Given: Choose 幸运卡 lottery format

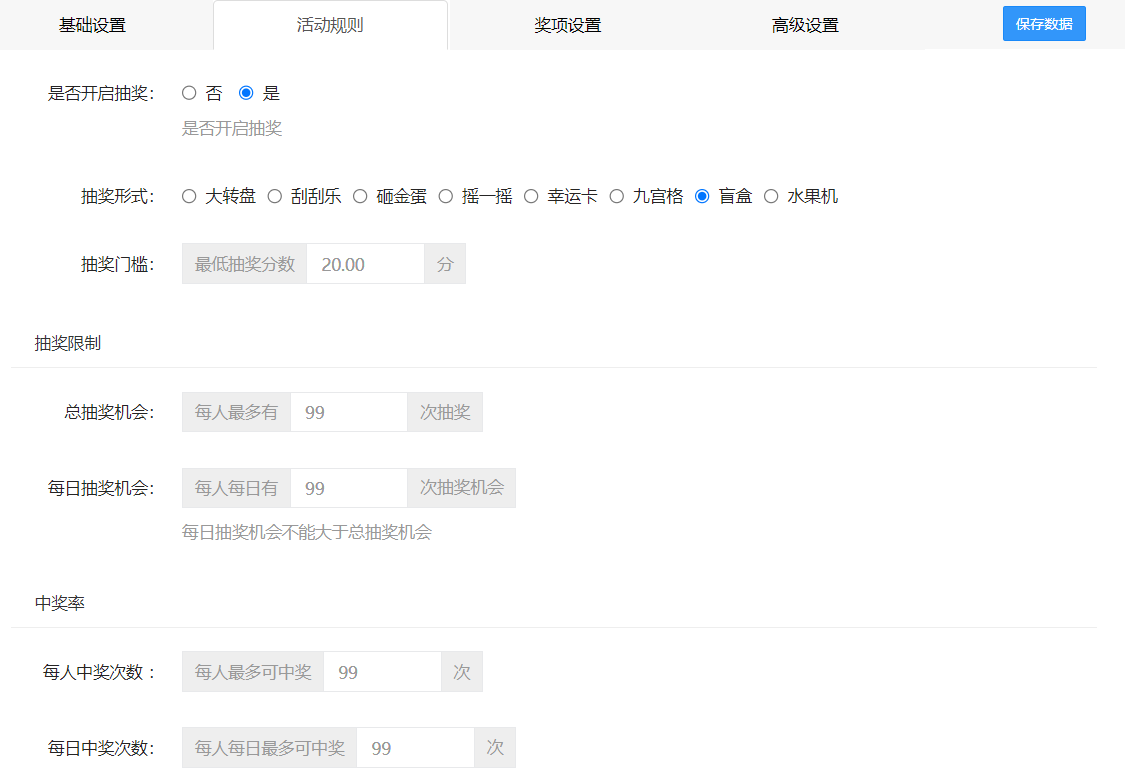Looking at the screenshot, I should pos(531,196).
